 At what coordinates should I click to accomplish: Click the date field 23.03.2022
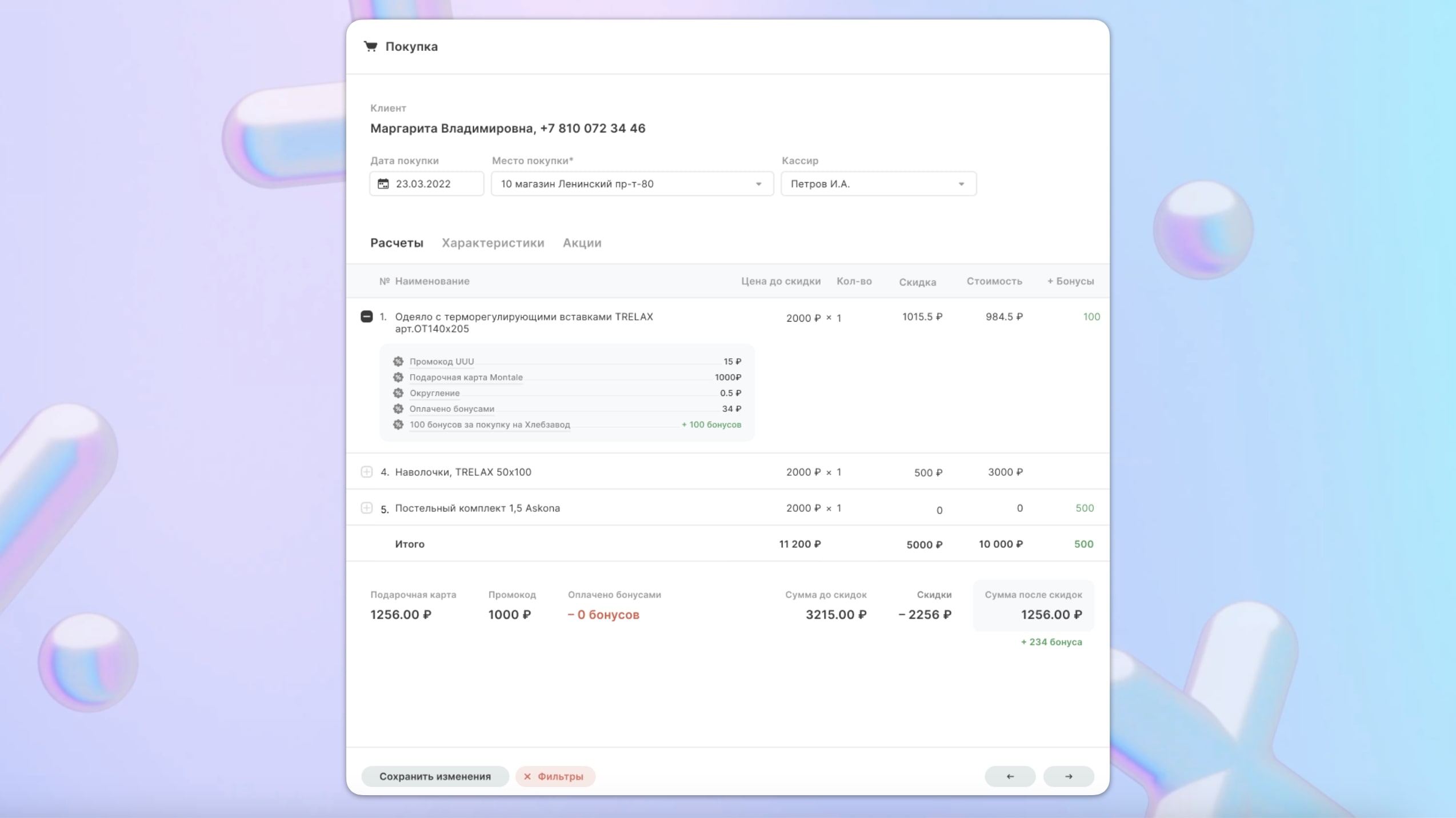[x=426, y=184]
